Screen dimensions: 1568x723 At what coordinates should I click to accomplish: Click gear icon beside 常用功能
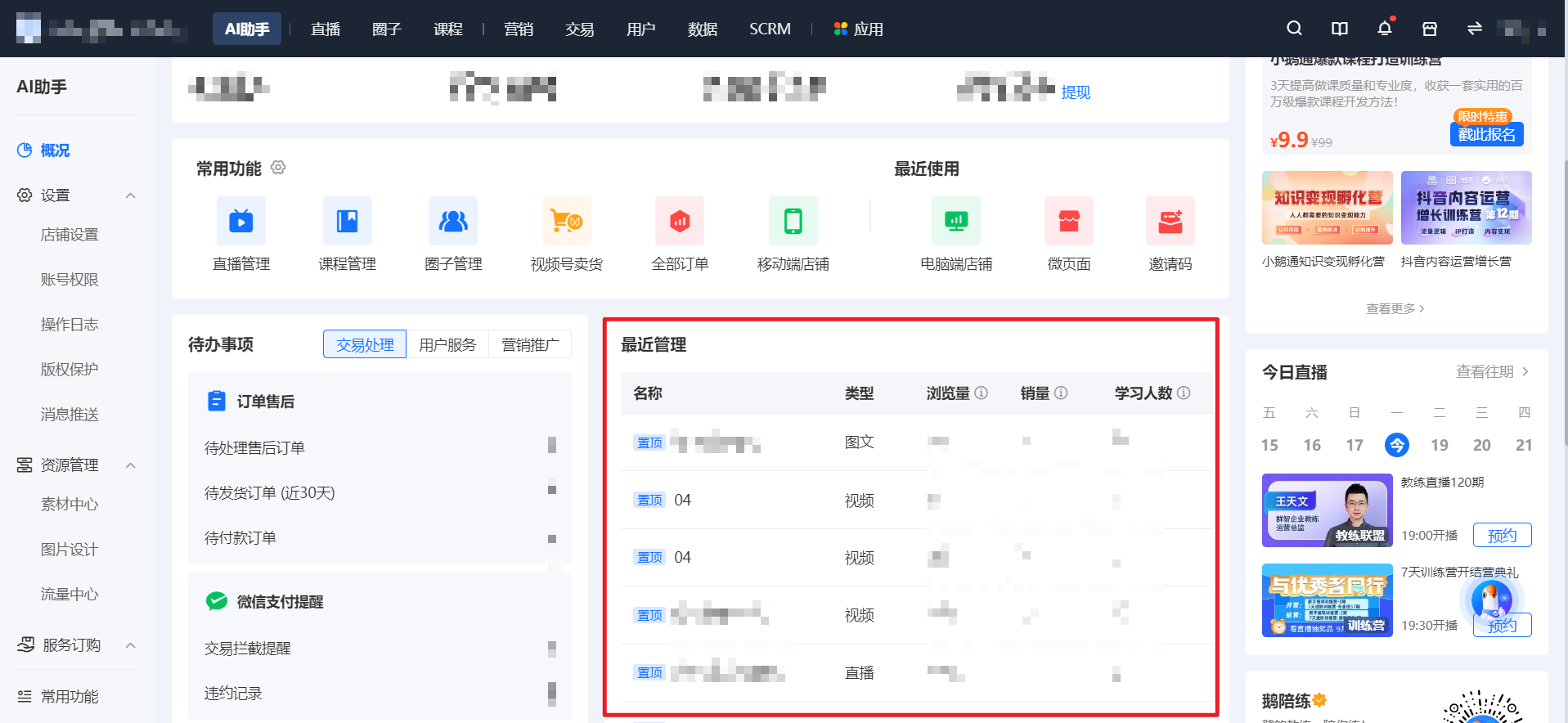278,168
